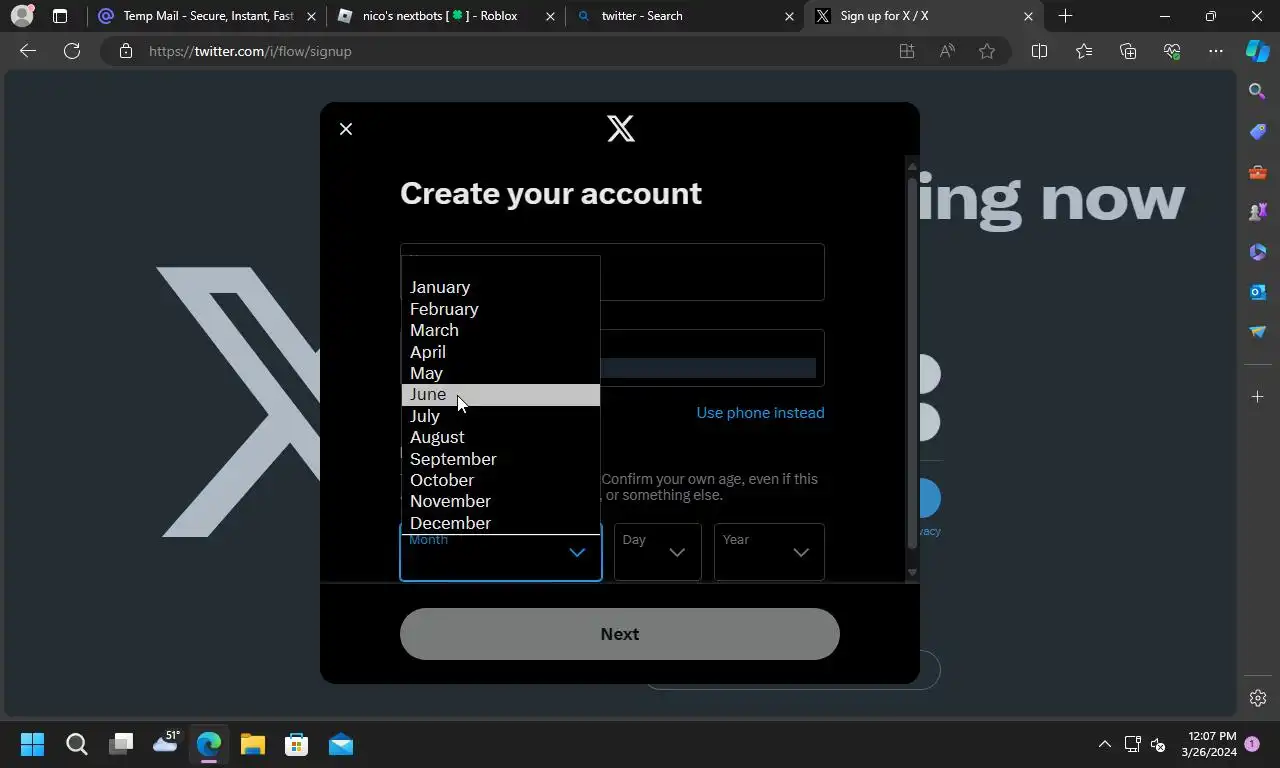Open Task View on the taskbar
This screenshot has width=1280, height=768.
121,744
